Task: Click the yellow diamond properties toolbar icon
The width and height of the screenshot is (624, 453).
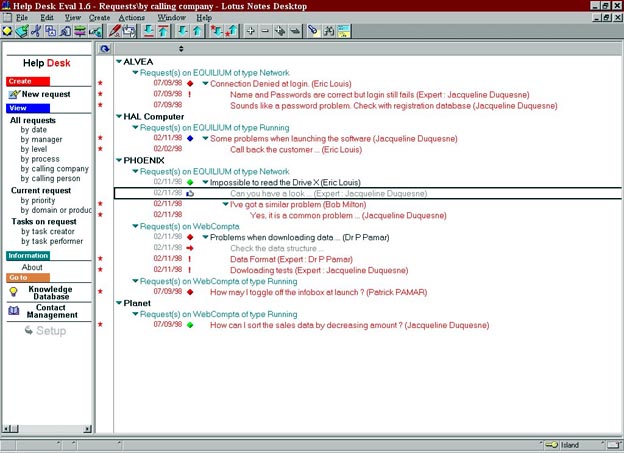Action: pos(7,31)
